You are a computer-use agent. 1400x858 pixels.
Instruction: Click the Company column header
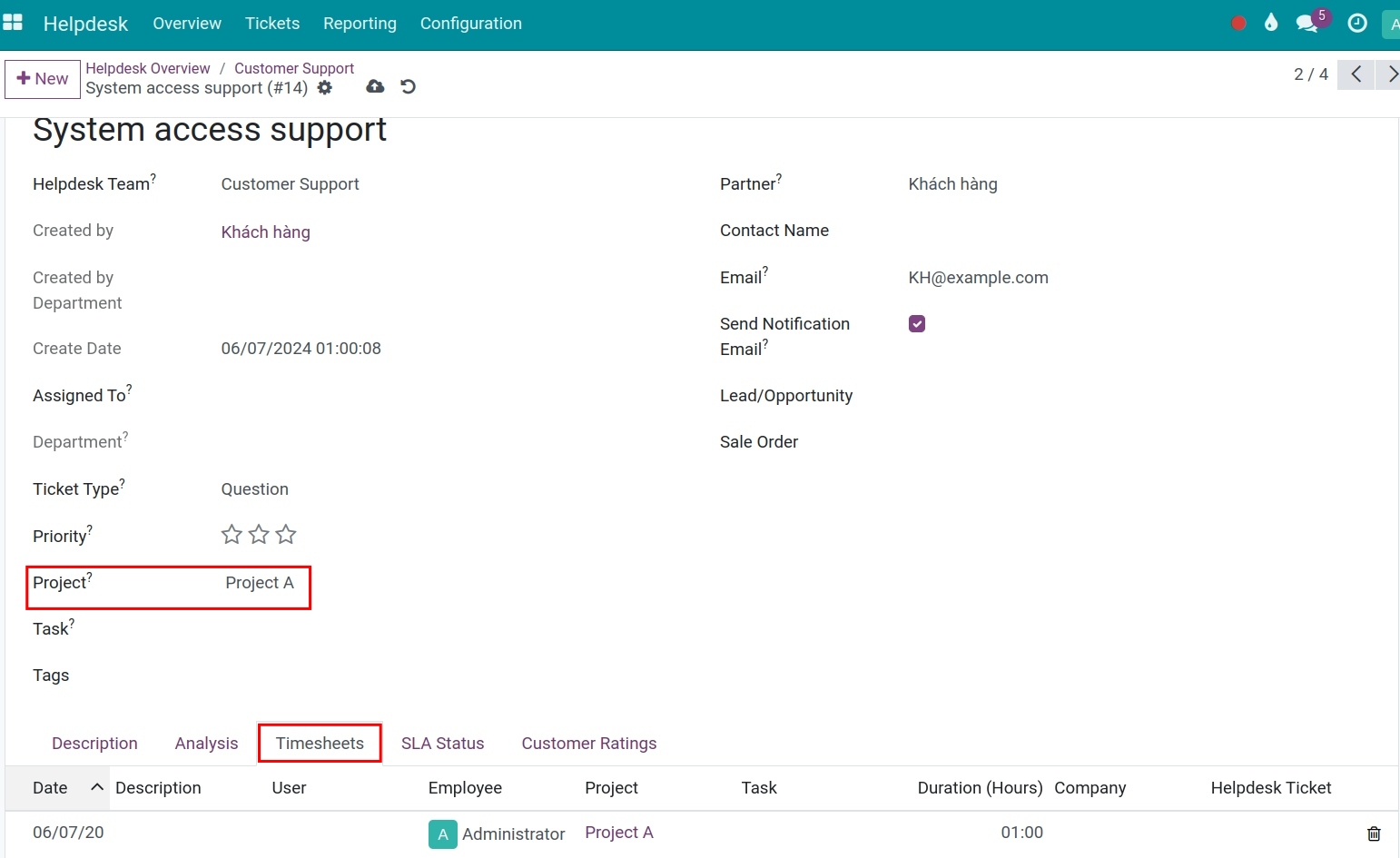(x=1090, y=788)
